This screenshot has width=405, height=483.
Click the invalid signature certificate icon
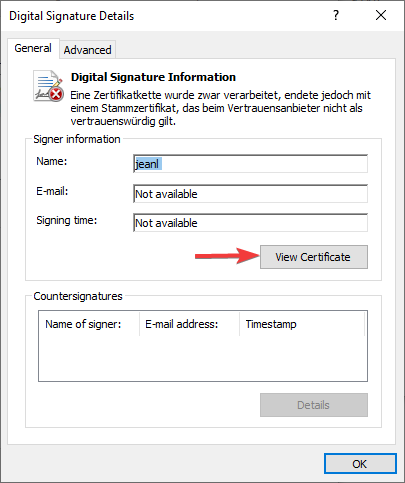(x=49, y=86)
